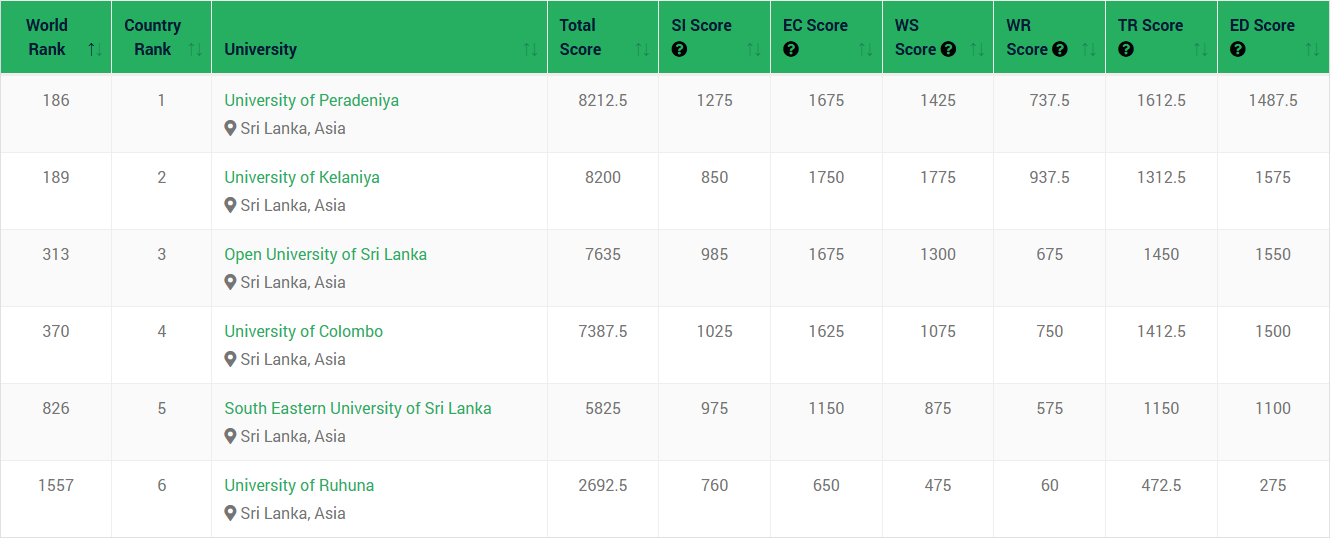This screenshot has width=1333, height=541.
Task: Click the World Rank 1557 cell
Action: click(x=56, y=485)
